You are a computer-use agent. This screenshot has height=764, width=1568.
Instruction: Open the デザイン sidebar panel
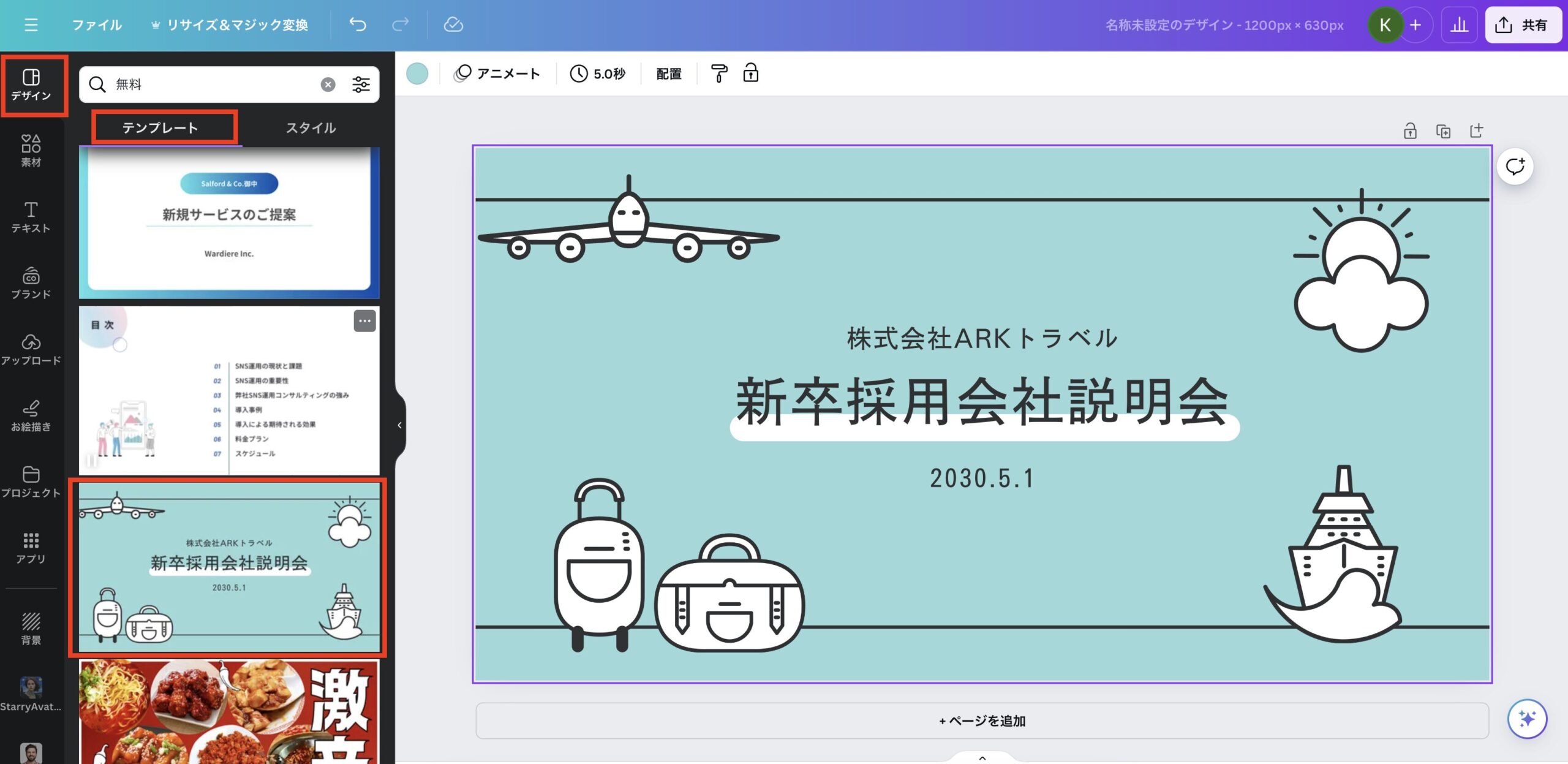pos(31,85)
